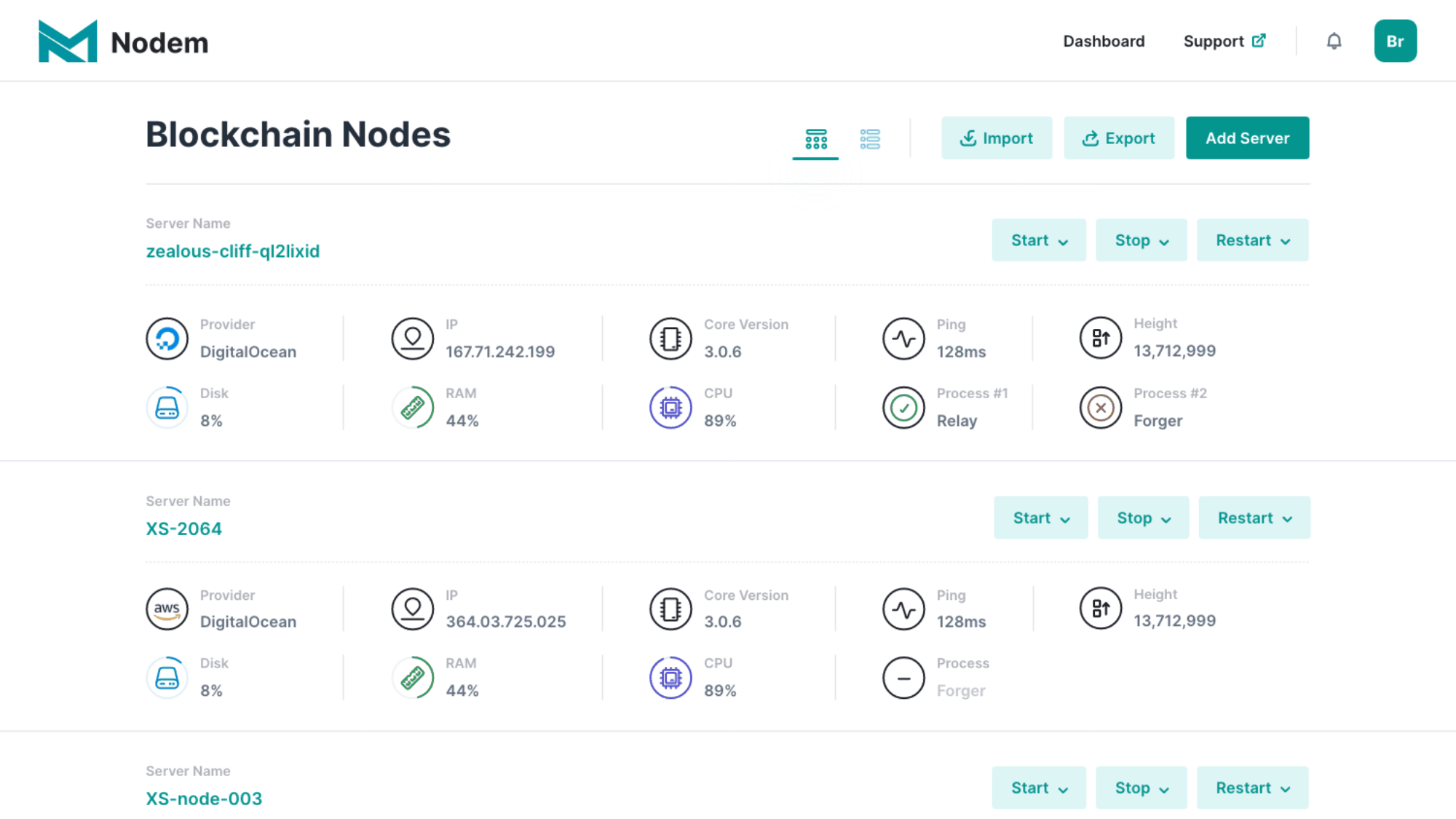This screenshot has width=1456, height=819.
Task: Expand Restart dropdown for XS-2064
Action: pos(1255,518)
